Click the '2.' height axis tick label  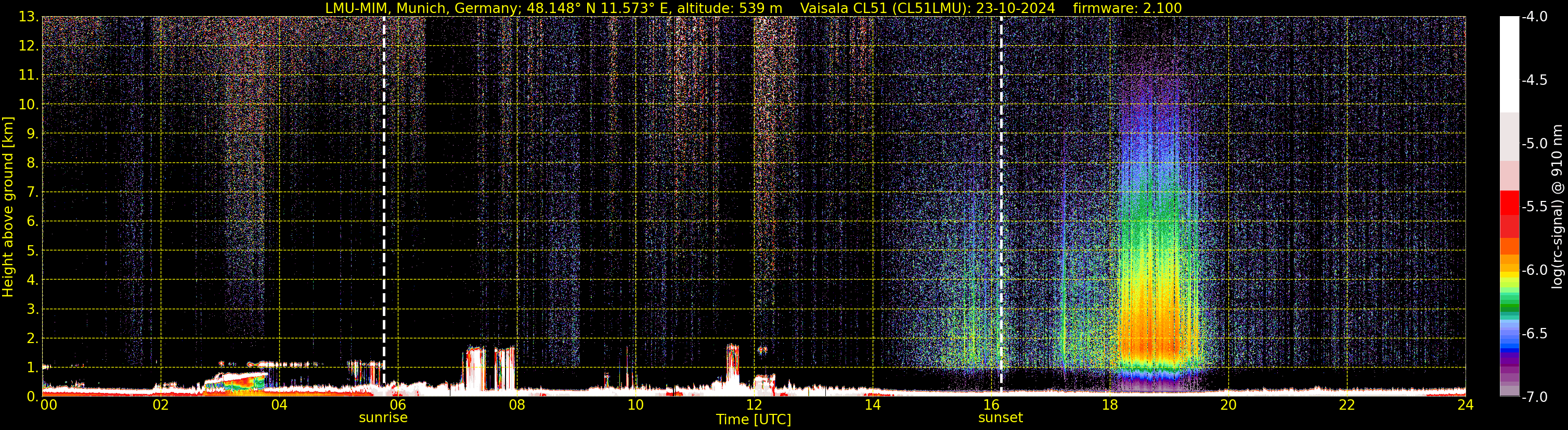[x=33, y=339]
